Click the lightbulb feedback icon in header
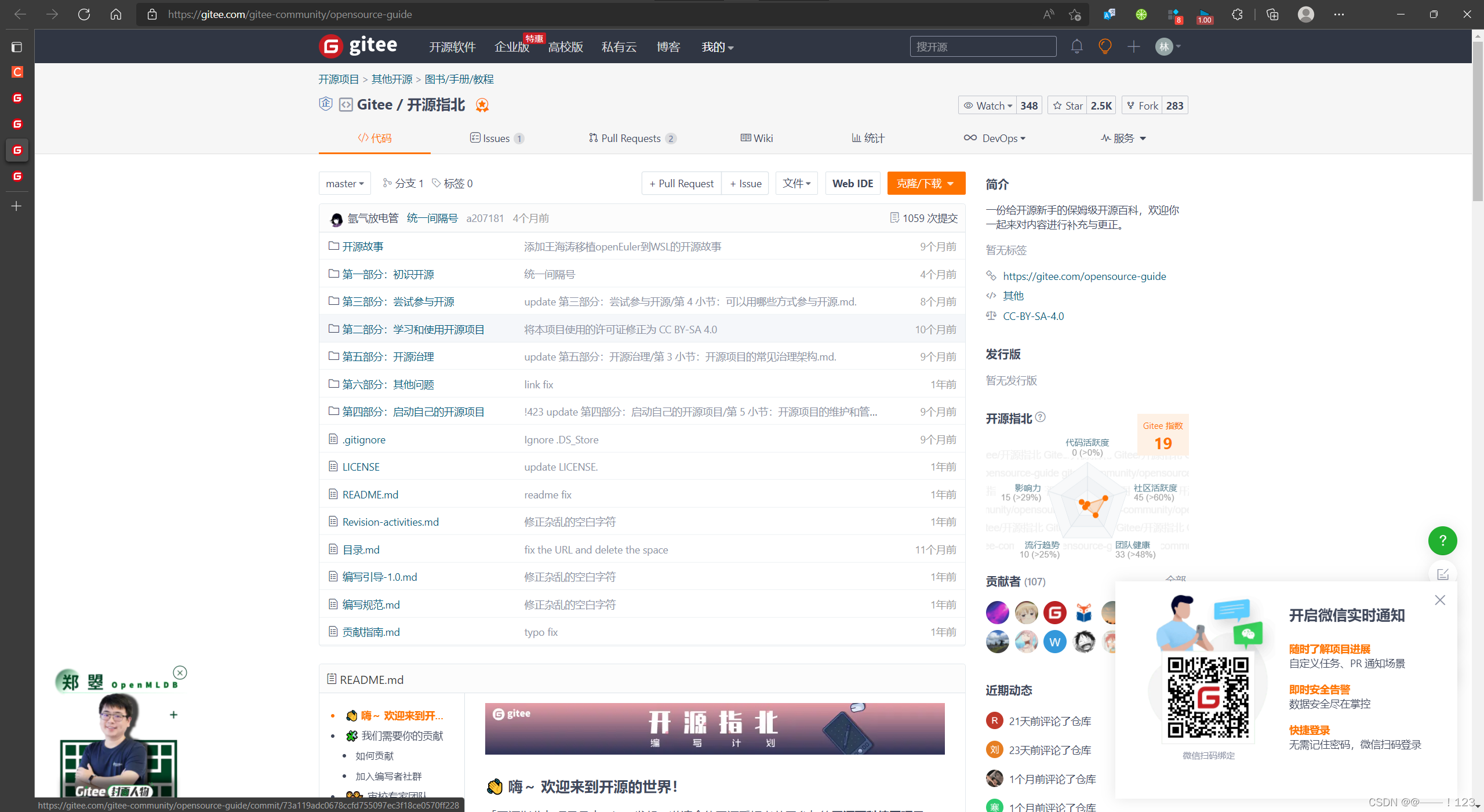 point(1104,46)
